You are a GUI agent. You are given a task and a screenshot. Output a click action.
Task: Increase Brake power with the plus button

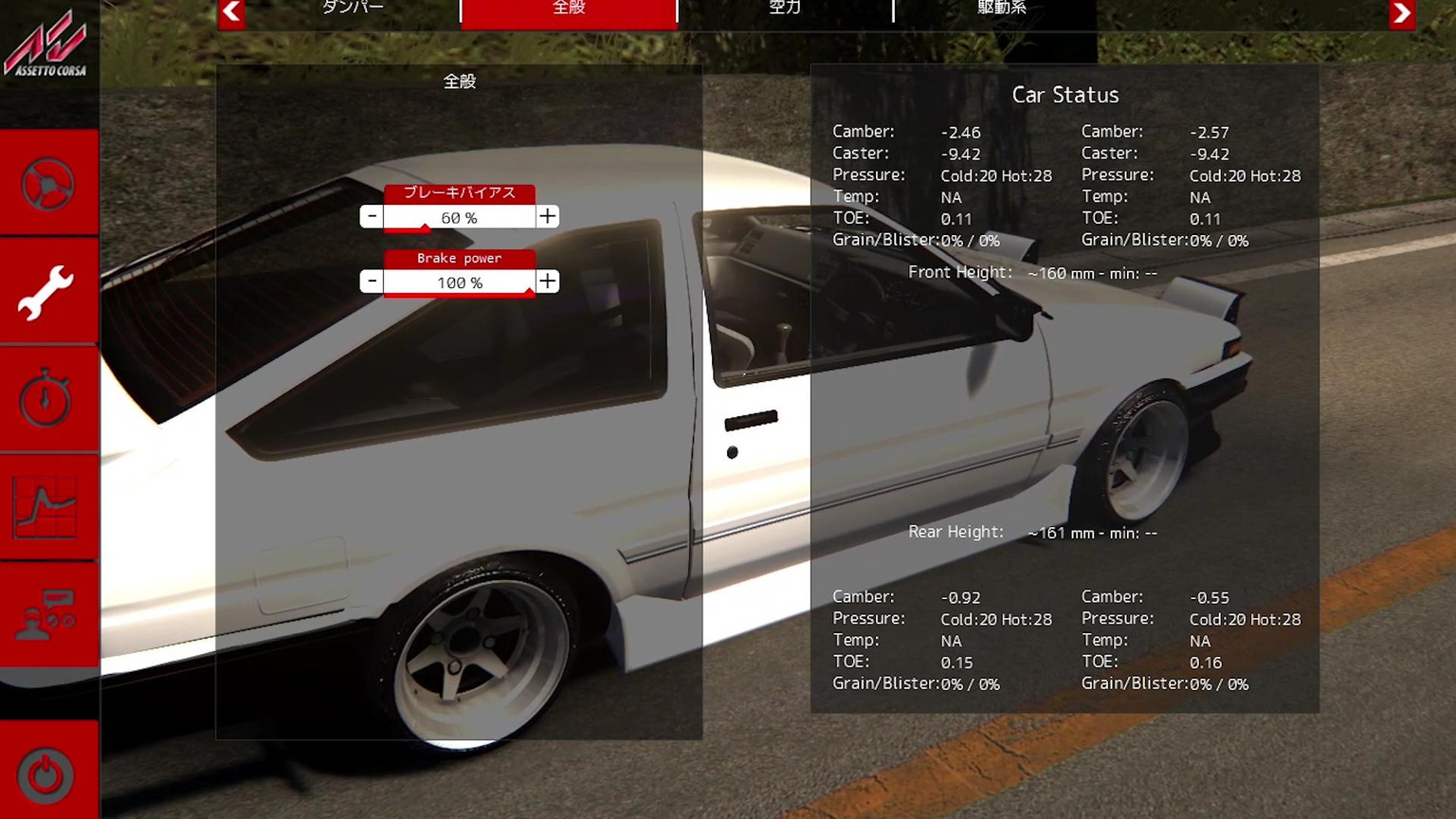[x=547, y=282]
